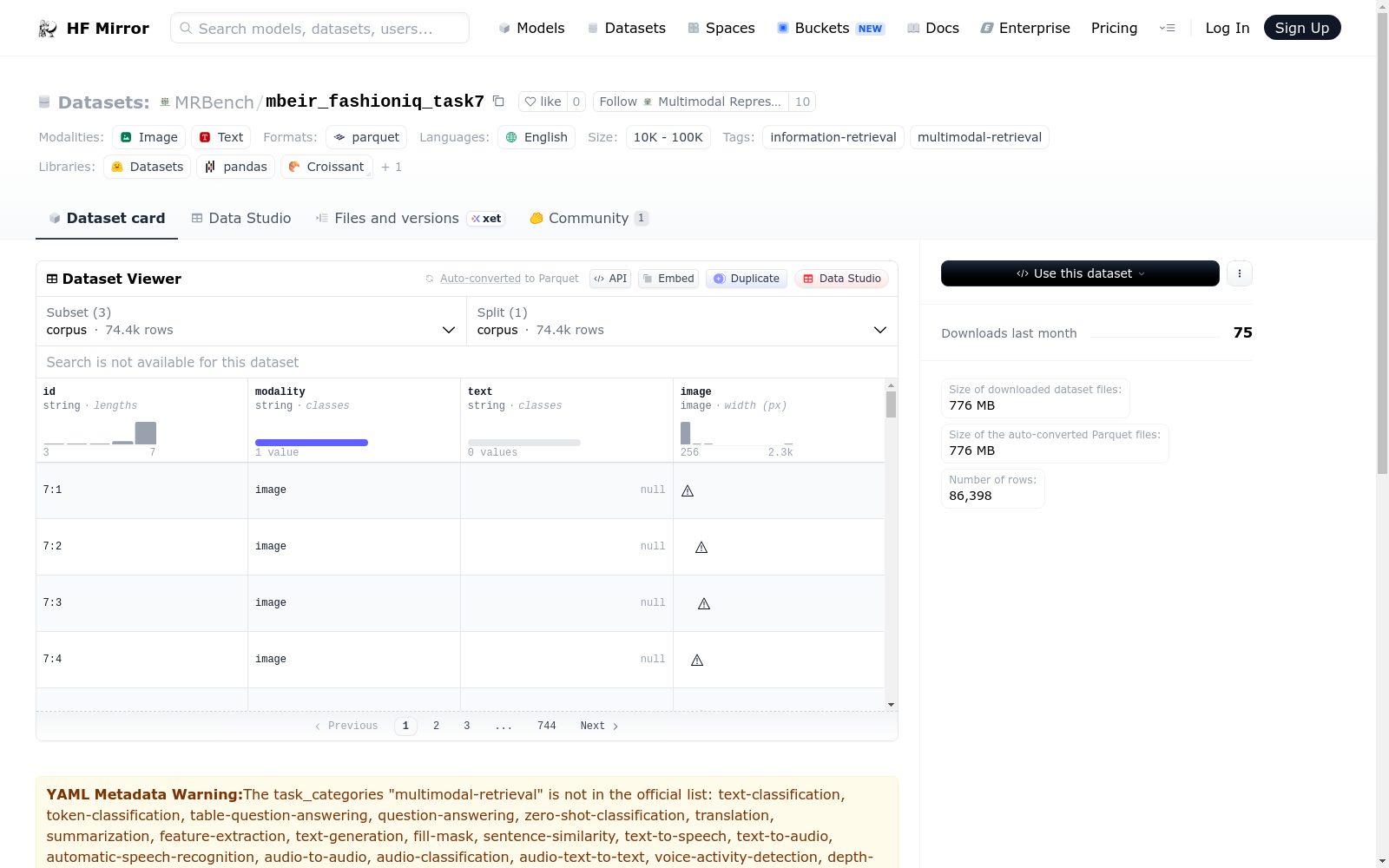The width and height of the screenshot is (1389, 868).
Task: Select the multimodal-retrieval tag
Action: tap(979, 137)
